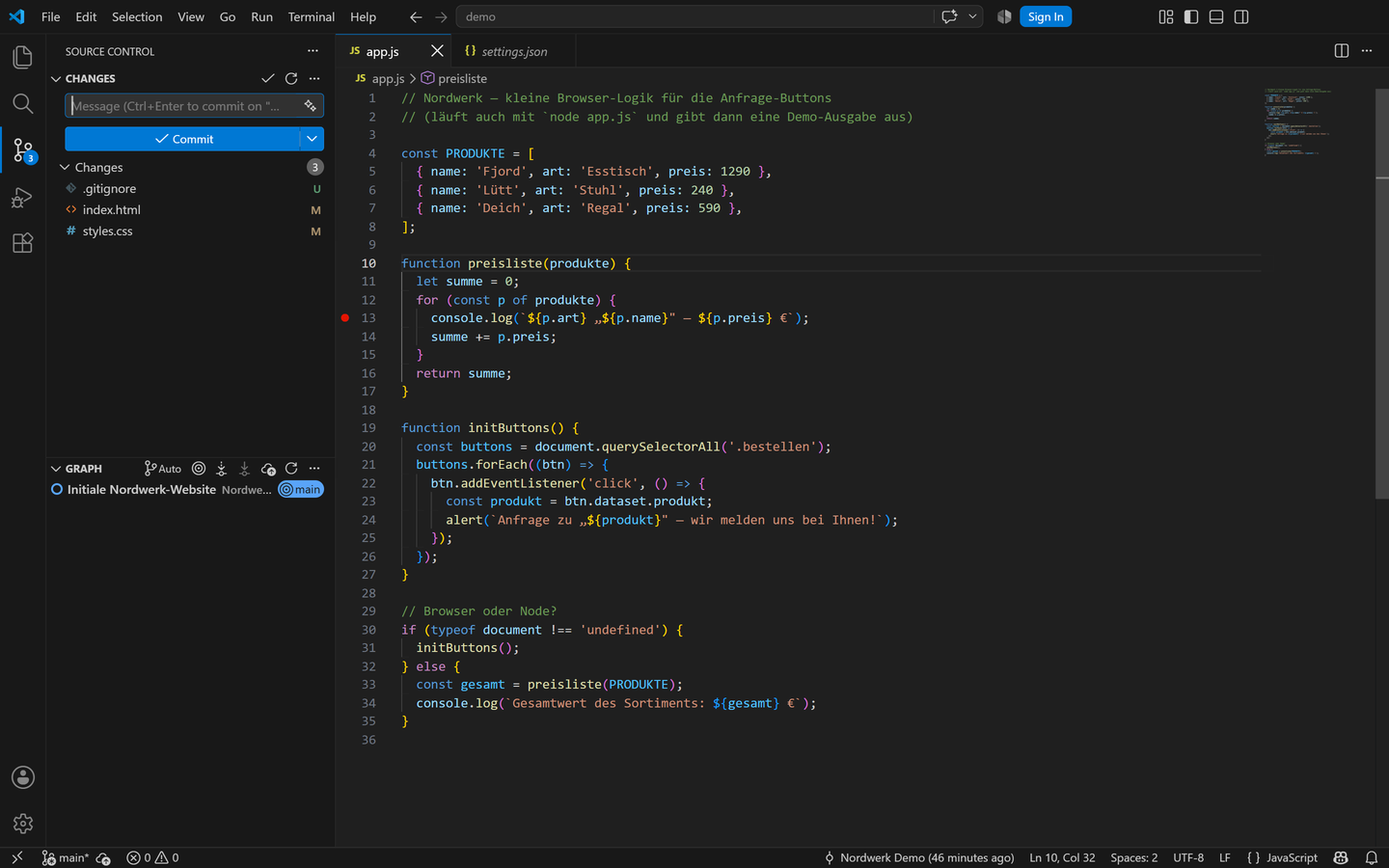Open the Accounts menu icon
Viewport: 1389px width, 868px height.
[22, 777]
